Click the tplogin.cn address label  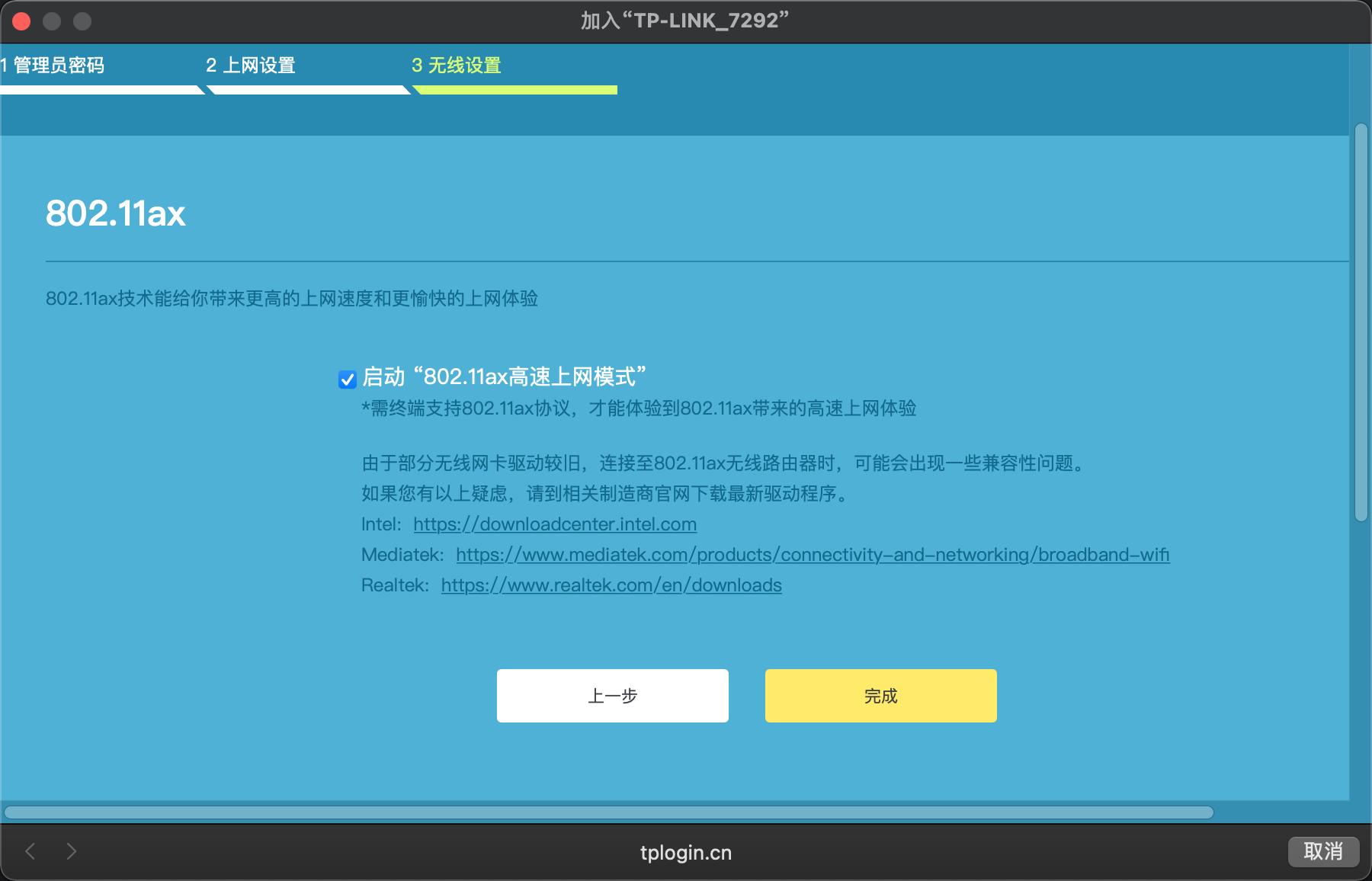(685, 853)
